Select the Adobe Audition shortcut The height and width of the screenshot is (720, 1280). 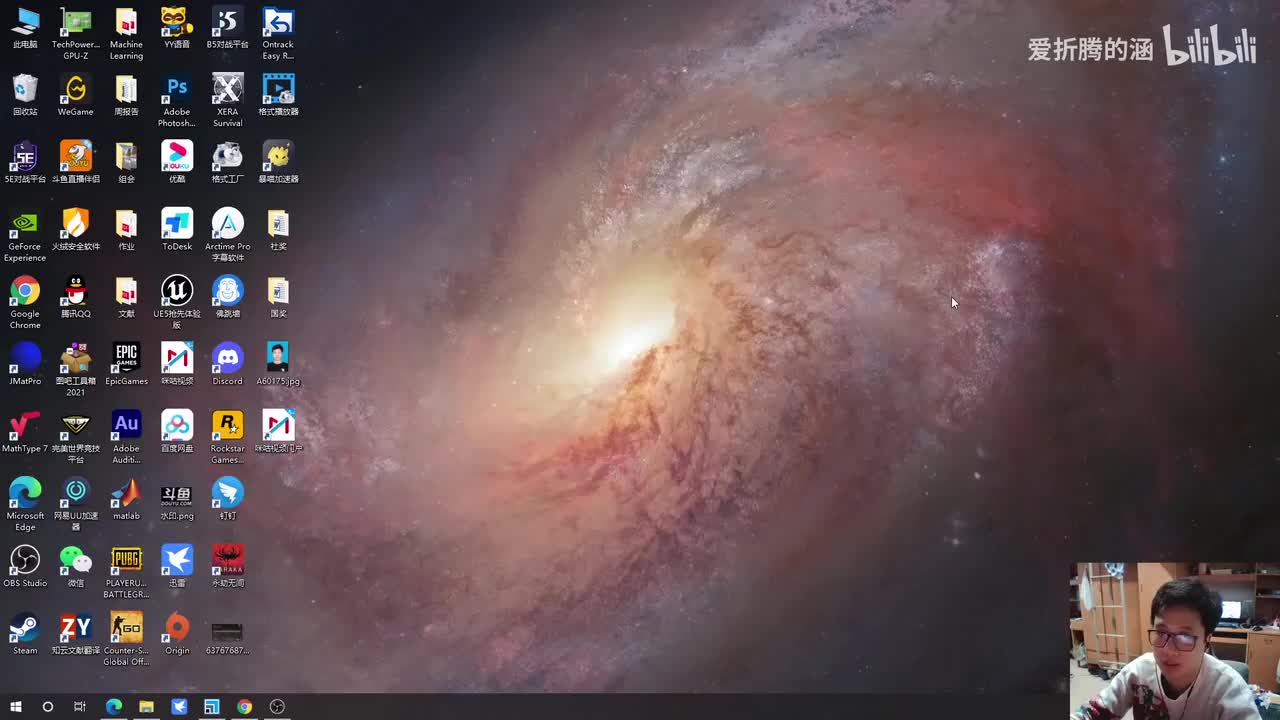click(126, 438)
